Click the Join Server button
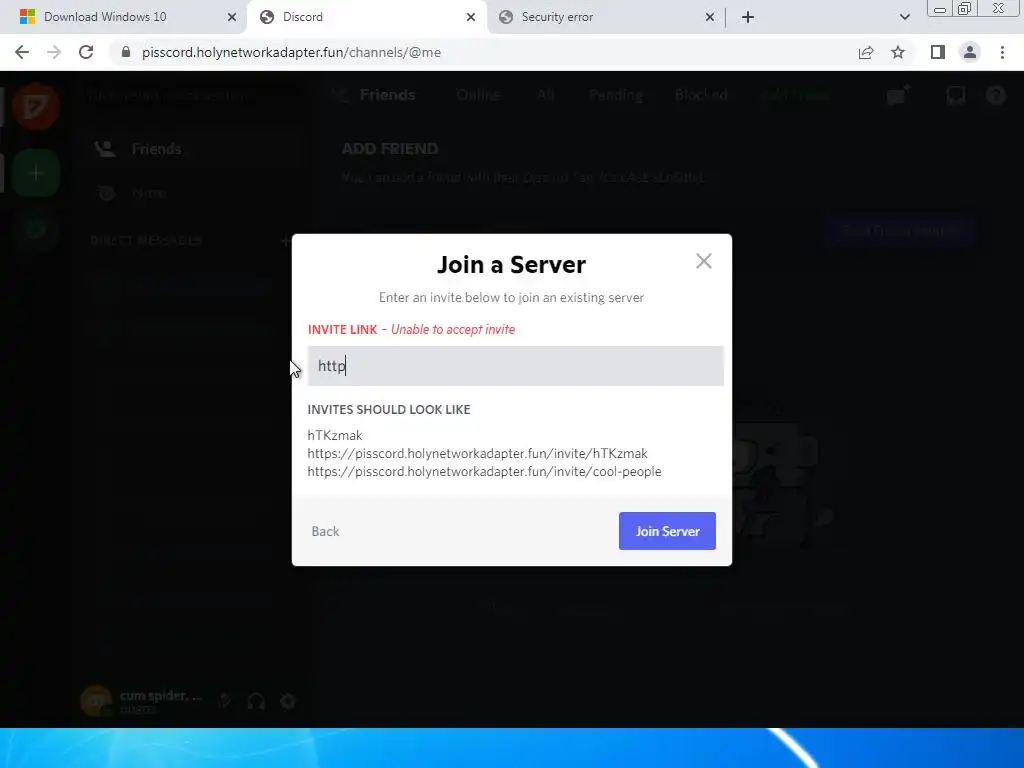 point(667,531)
